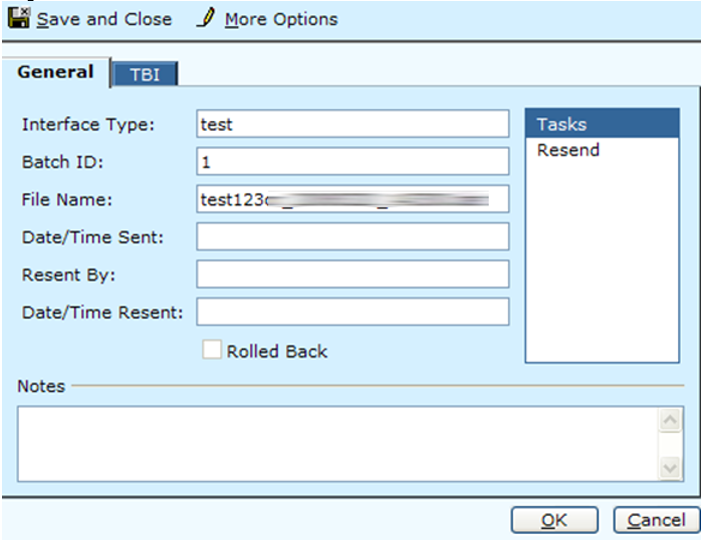Select the Date/Time Resent field
The height and width of the screenshot is (540, 704).
tap(353, 312)
